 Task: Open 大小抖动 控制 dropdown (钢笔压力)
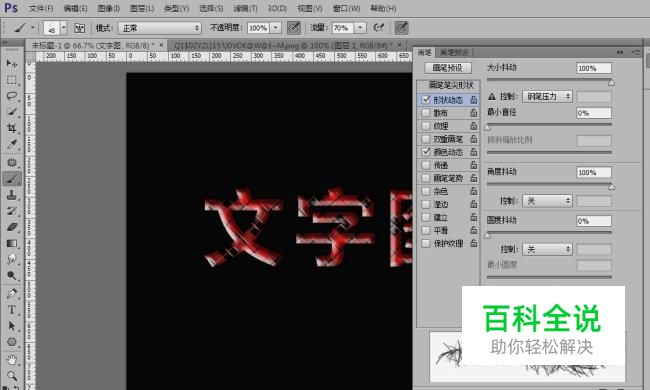[547, 97]
